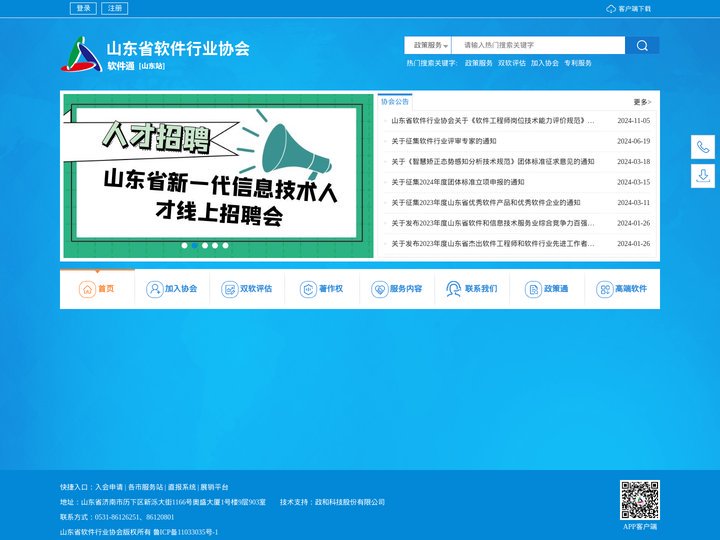
Task: Open the phone contact floating icon
Action: tap(703, 147)
